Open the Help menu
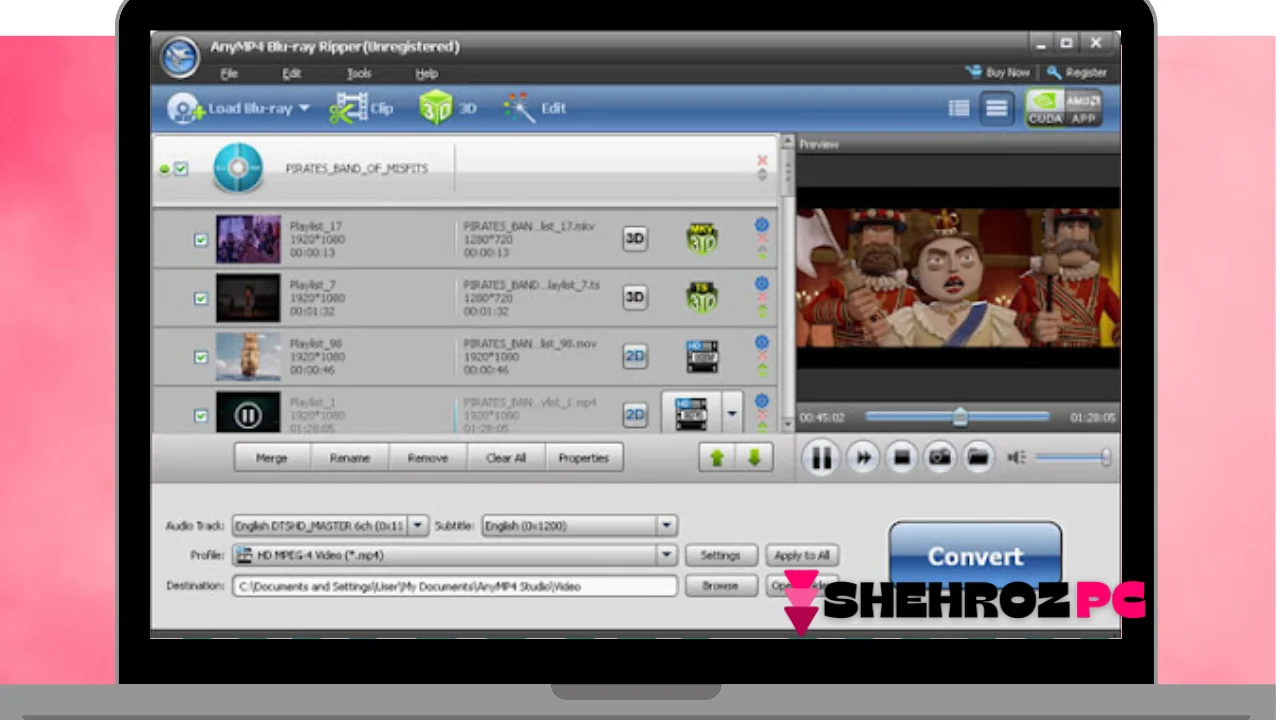 click(x=427, y=74)
